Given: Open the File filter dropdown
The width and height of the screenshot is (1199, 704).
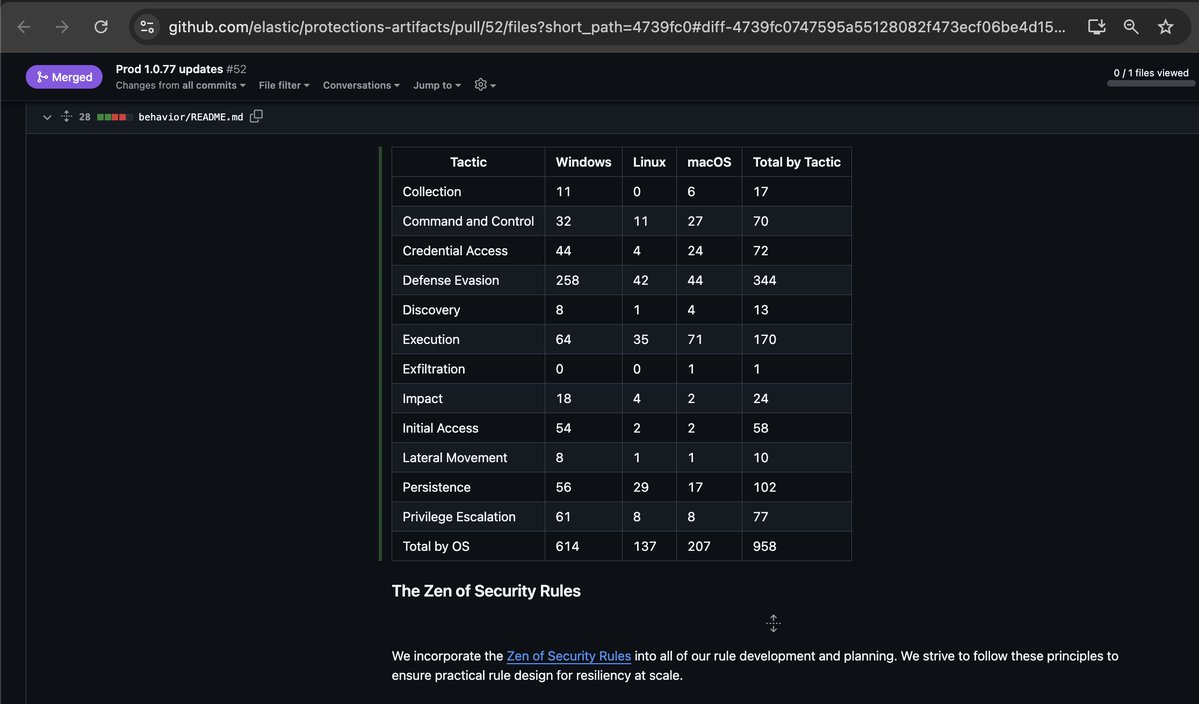Looking at the screenshot, I should (283, 85).
